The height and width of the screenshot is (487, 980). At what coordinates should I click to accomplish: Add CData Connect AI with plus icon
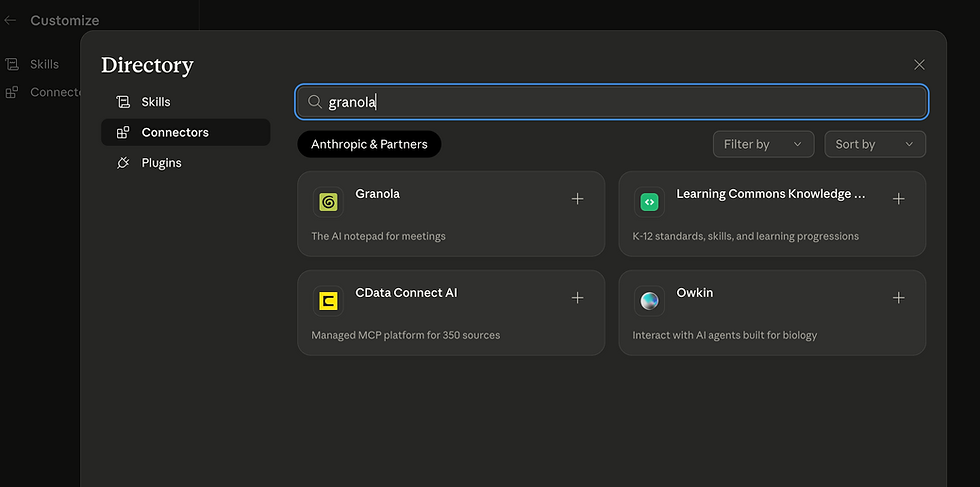point(577,298)
